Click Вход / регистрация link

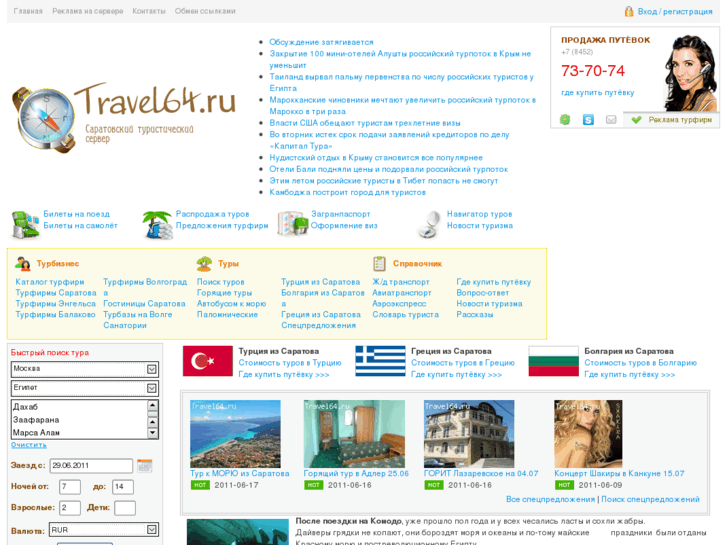point(675,12)
